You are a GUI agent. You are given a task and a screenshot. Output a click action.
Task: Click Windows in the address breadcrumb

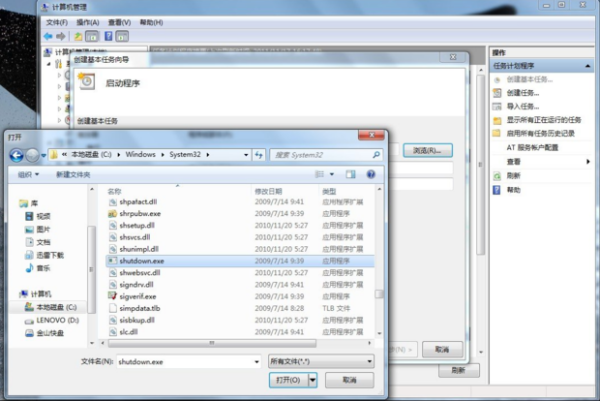click(140, 155)
